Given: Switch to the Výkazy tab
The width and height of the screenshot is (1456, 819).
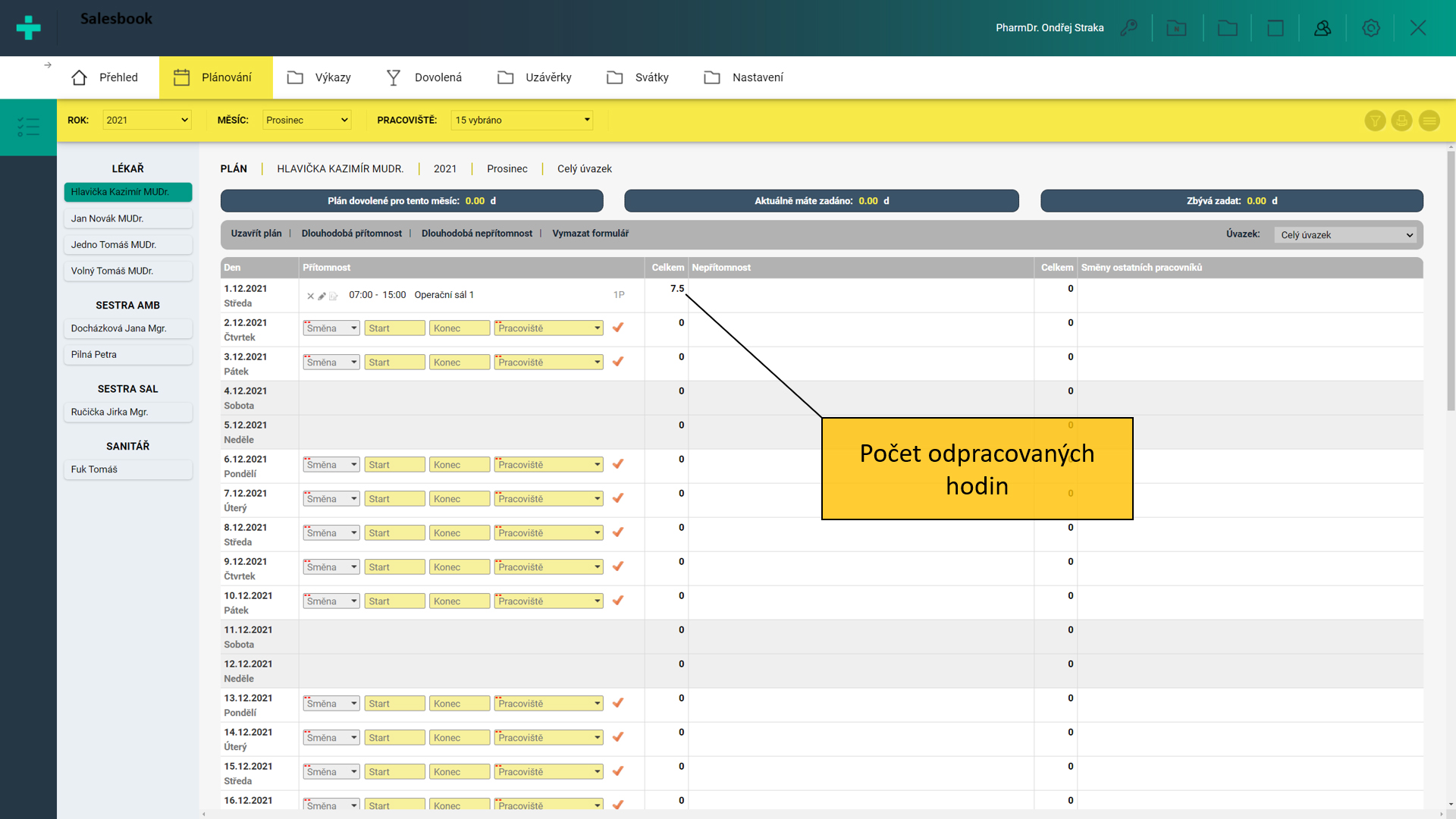Looking at the screenshot, I should 319,77.
